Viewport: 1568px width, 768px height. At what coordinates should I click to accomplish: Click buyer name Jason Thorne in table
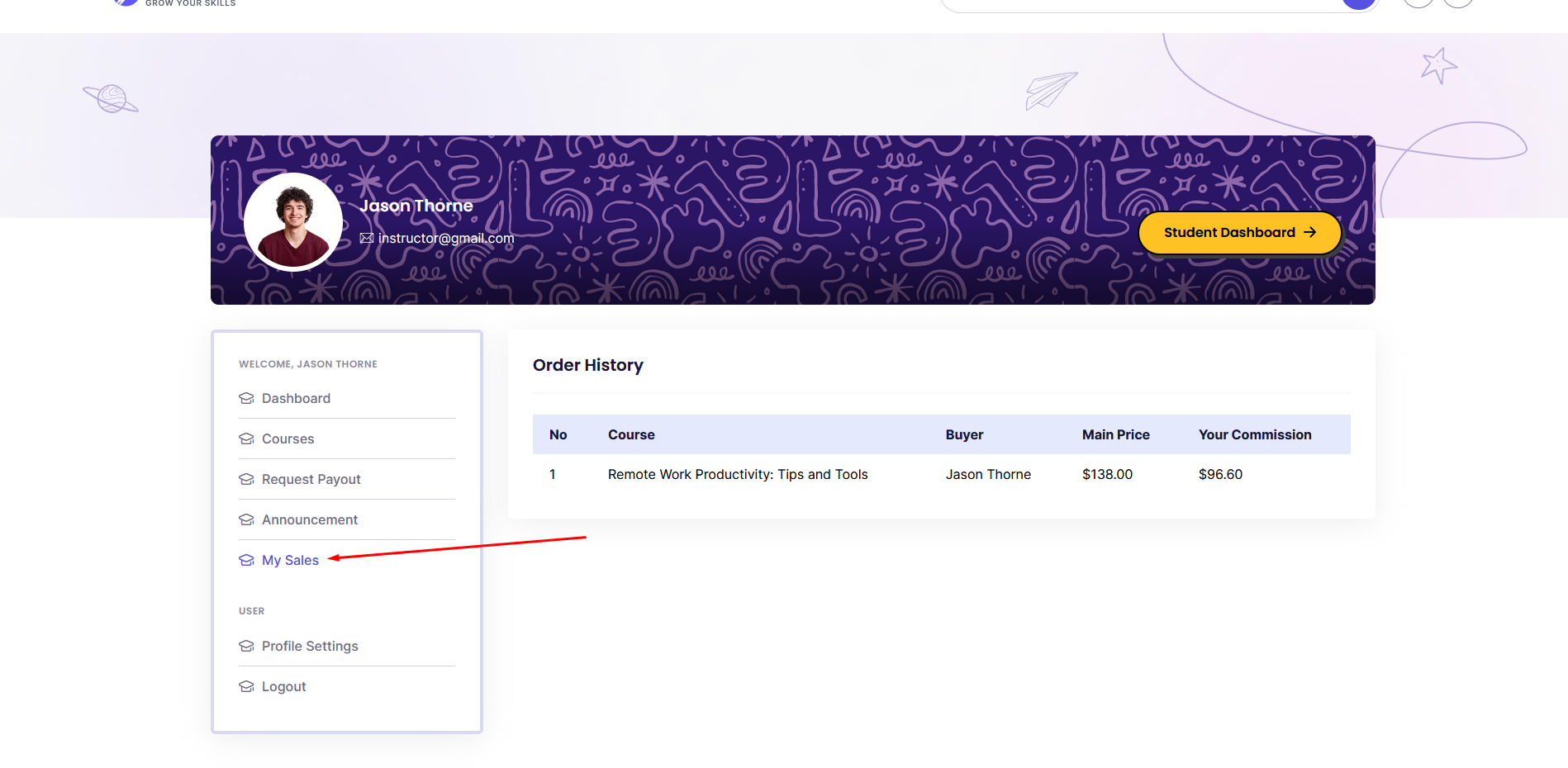988,474
